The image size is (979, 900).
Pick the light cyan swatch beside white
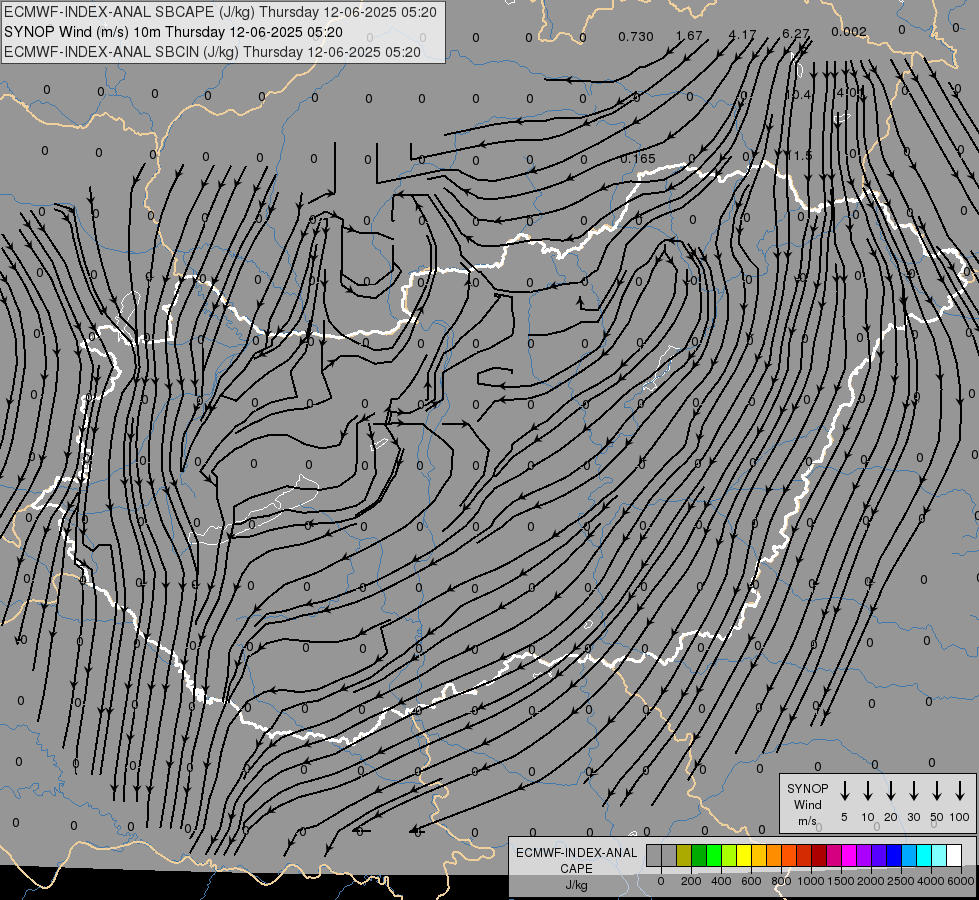[939, 855]
